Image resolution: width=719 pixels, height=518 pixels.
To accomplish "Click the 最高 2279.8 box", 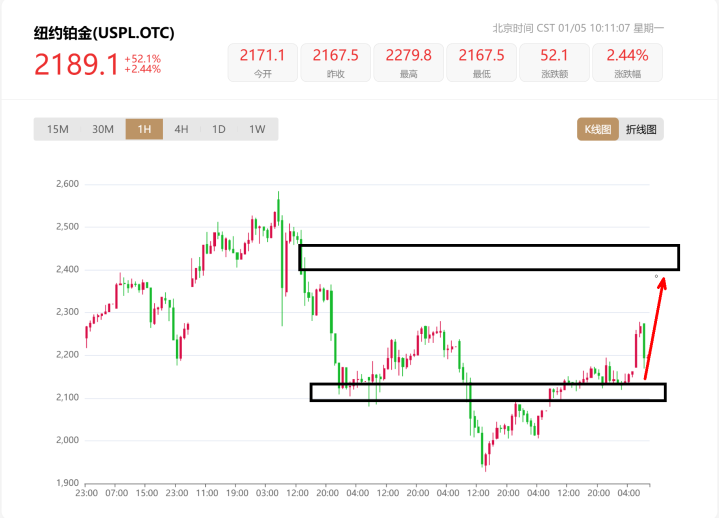I will pyautogui.click(x=408, y=62).
